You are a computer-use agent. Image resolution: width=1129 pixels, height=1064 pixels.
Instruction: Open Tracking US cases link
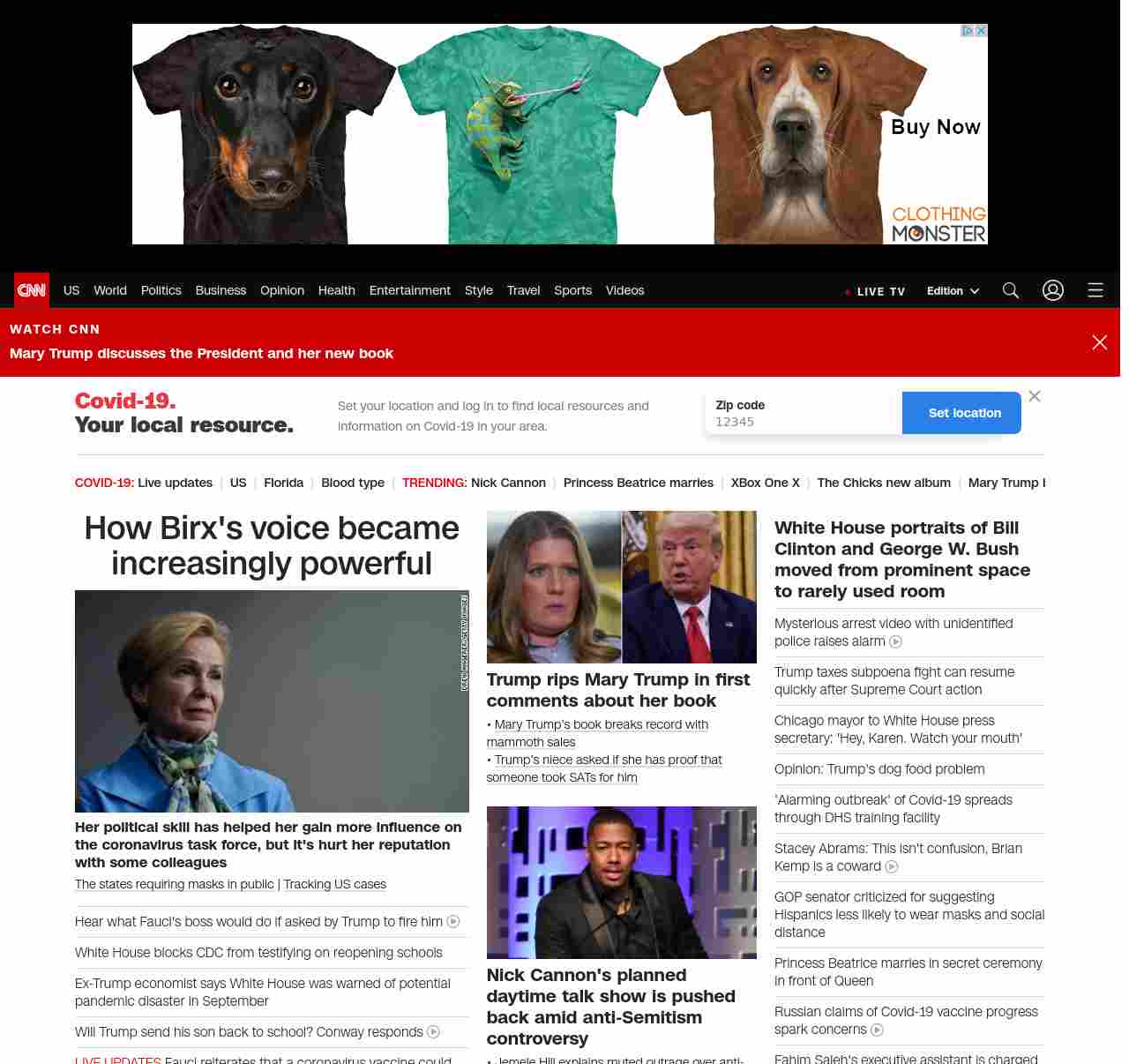[334, 884]
